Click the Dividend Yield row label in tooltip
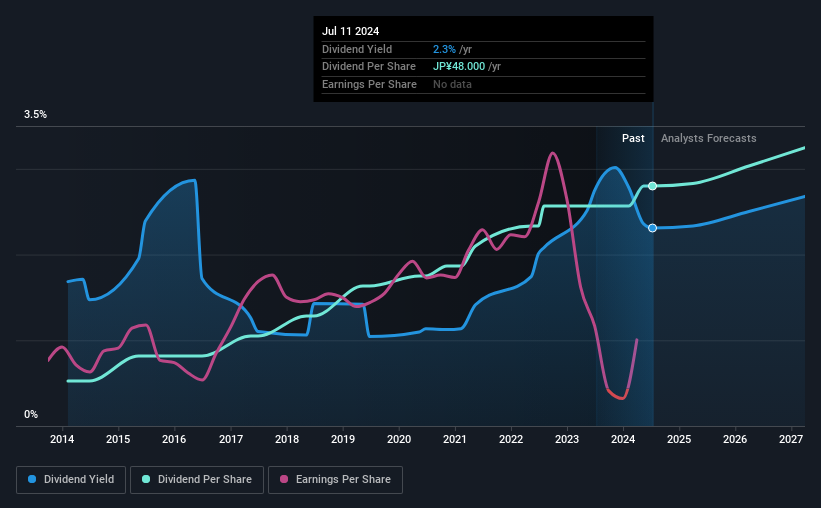 click(357, 49)
